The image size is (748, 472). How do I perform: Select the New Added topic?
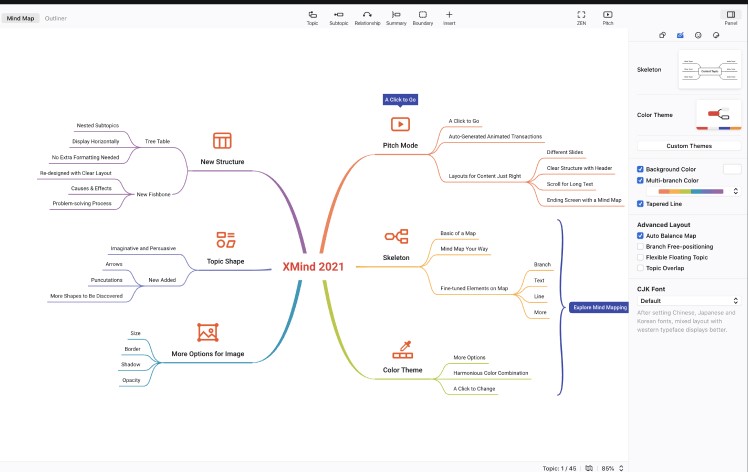tap(162, 280)
